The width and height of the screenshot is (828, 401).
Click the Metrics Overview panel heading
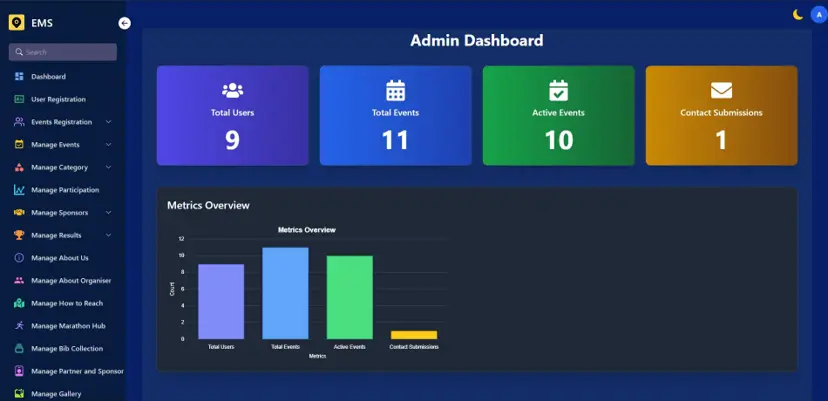208,206
